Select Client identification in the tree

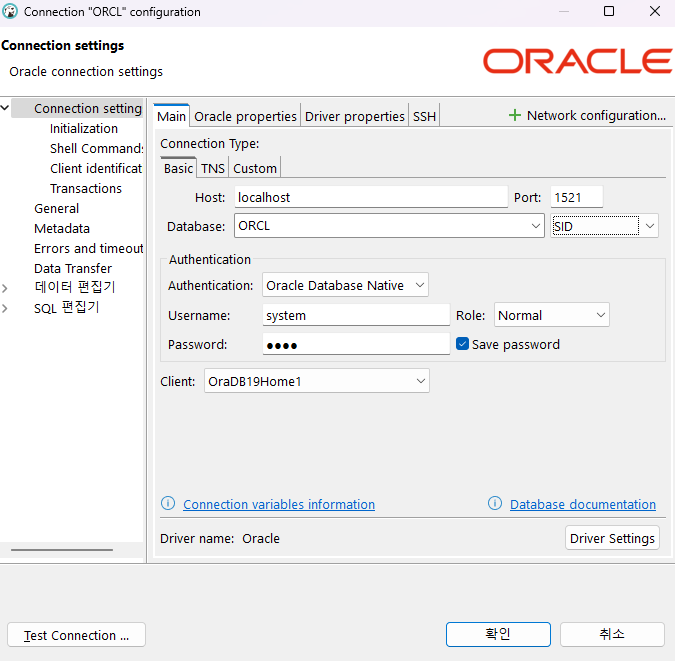pyautogui.click(x=96, y=168)
